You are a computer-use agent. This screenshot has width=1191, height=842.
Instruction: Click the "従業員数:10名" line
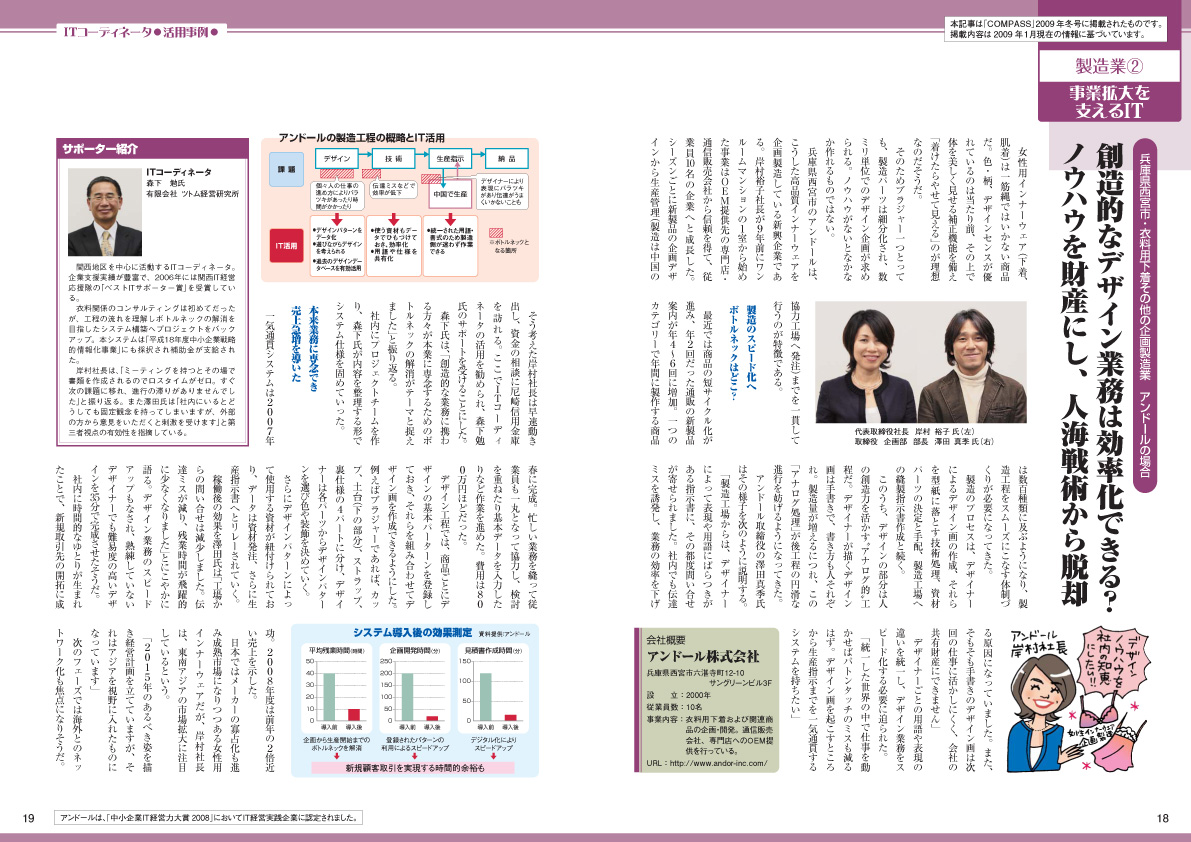(x=674, y=707)
